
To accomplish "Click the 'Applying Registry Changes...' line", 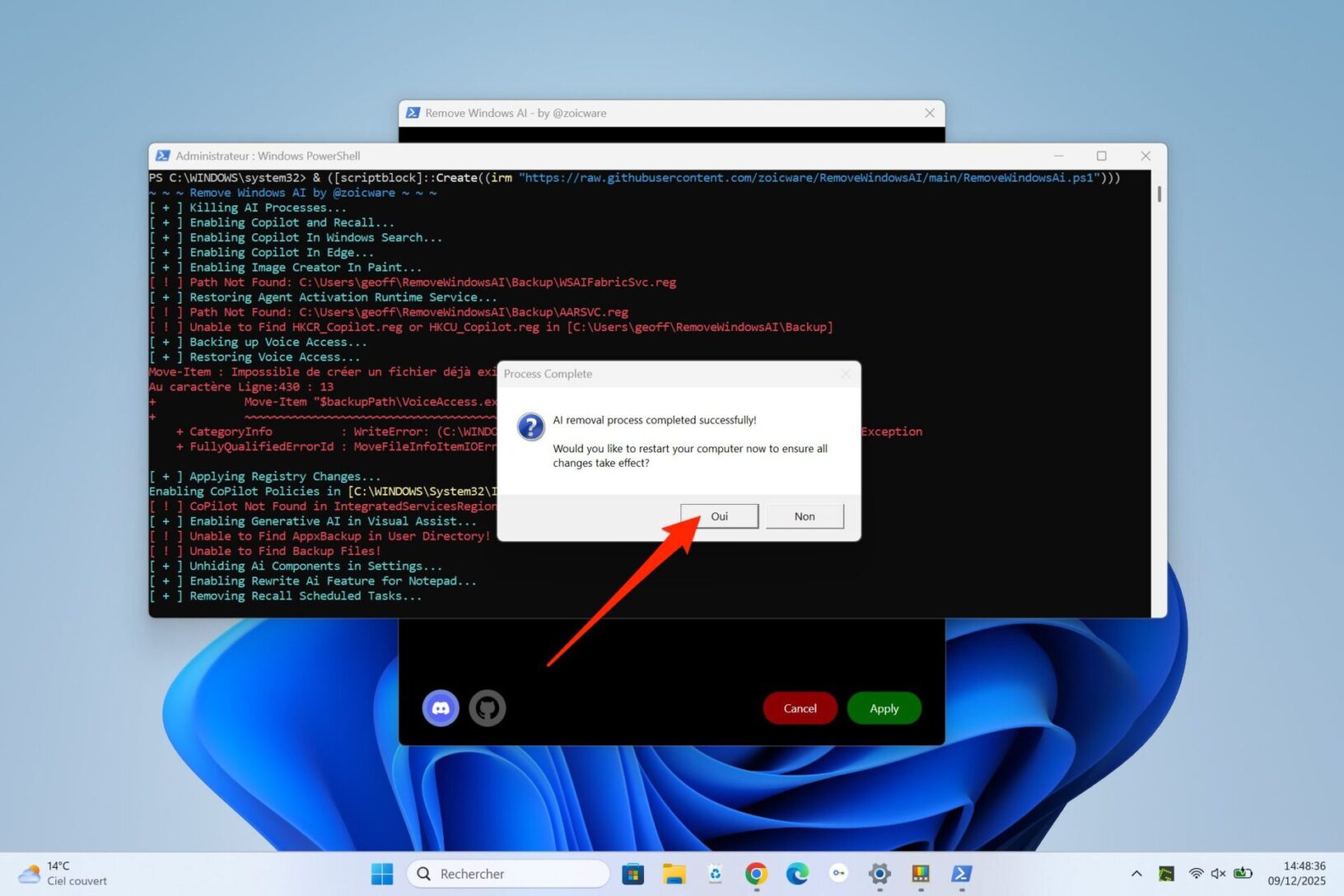I will (x=264, y=477).
